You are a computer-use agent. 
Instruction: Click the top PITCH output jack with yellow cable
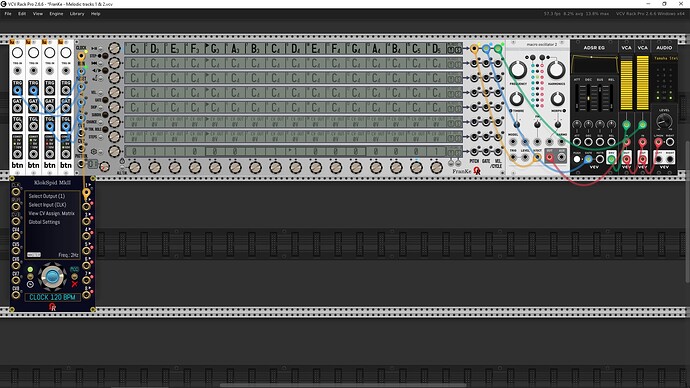[x=474, y=48]
